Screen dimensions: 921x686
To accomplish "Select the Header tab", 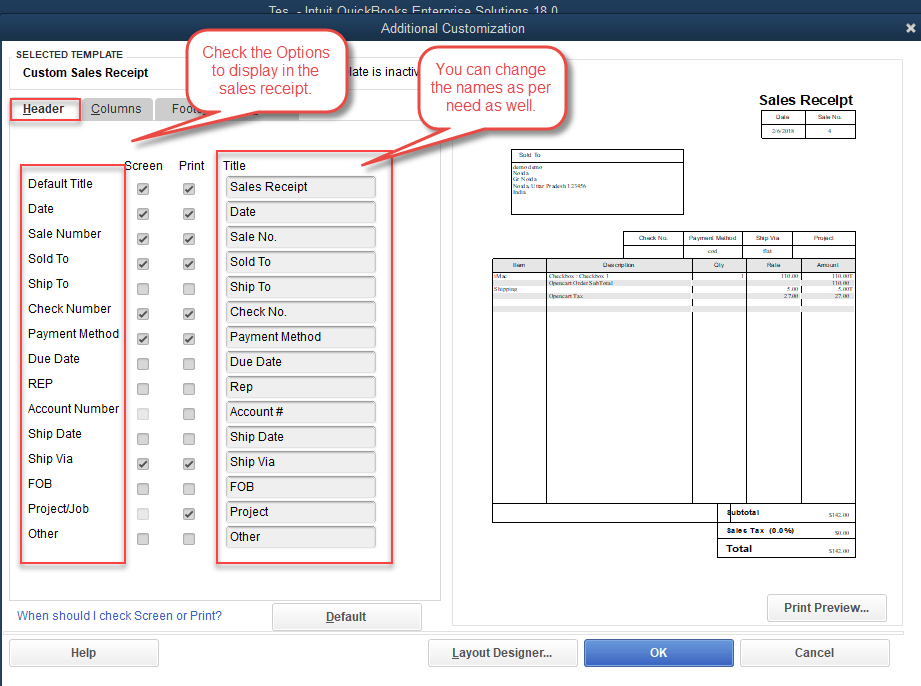I will tap(44, 111).
